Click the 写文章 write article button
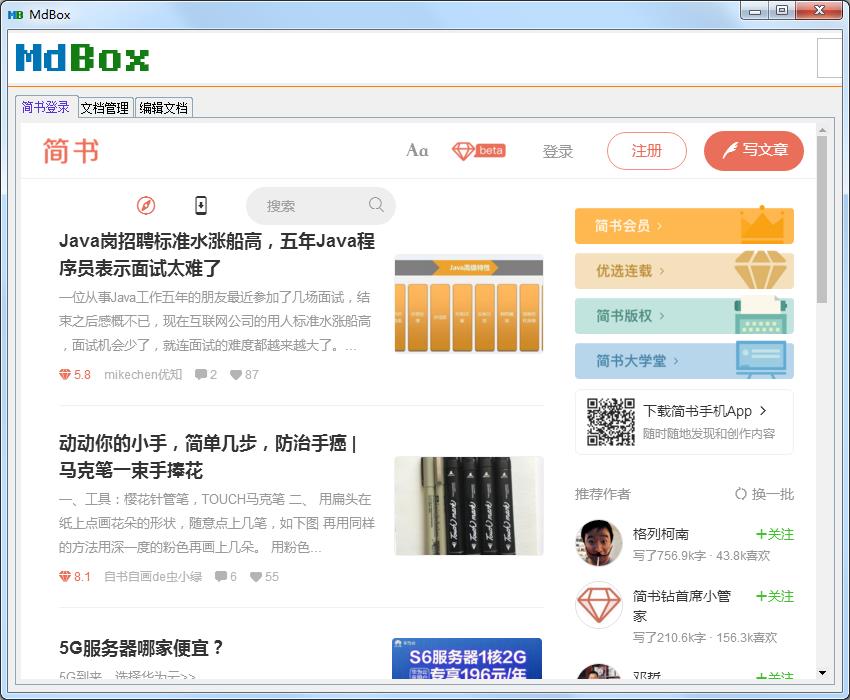Viewport: 850px width, 700px height. pyautogui.click(x=754, y=151)
